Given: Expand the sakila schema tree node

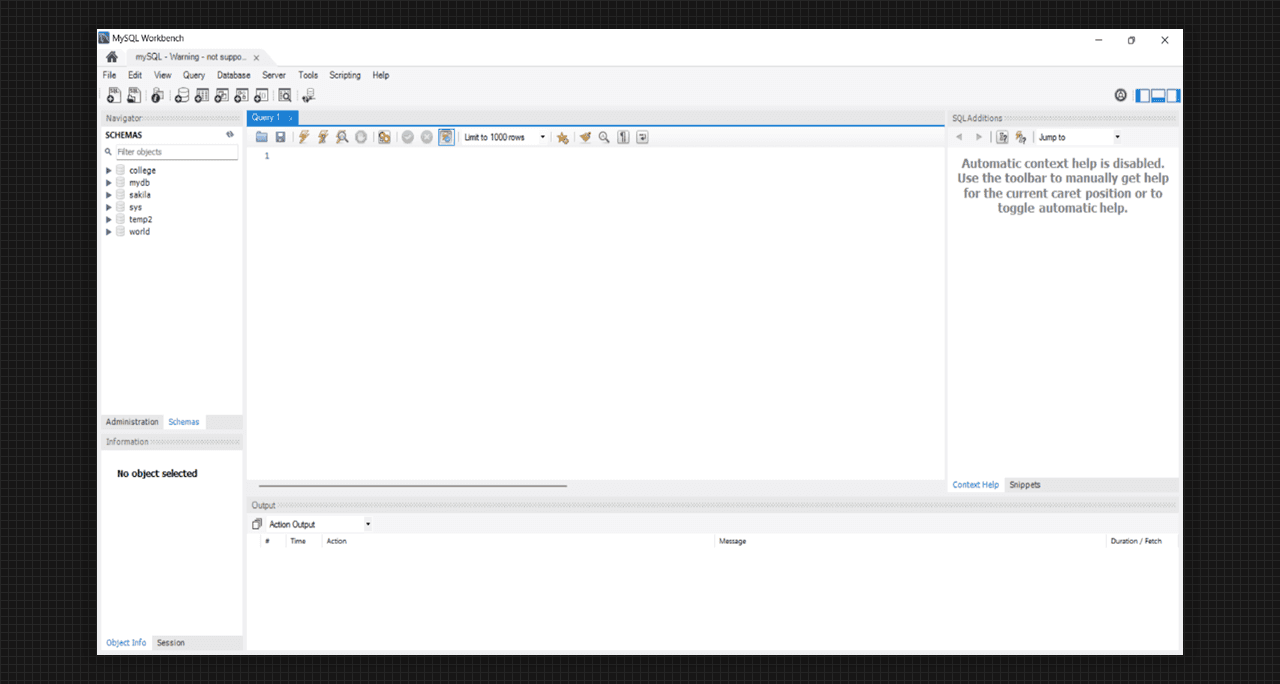Looking at the screenshot, I should point(109,195).
